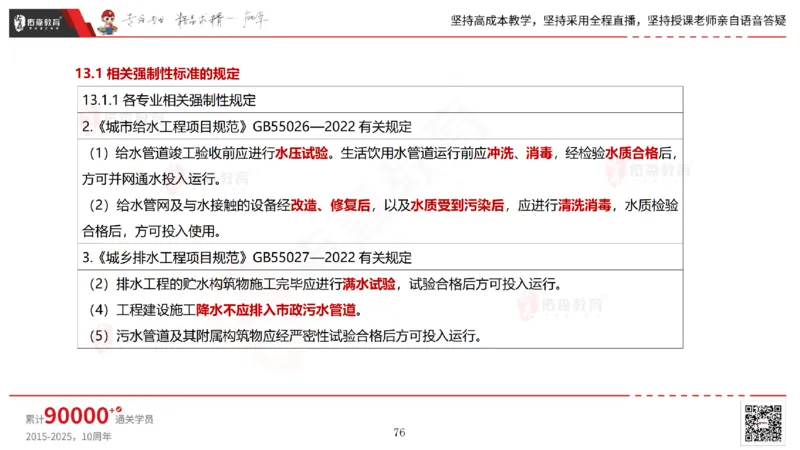Click the red text '满水试验'

click(369, 284)
